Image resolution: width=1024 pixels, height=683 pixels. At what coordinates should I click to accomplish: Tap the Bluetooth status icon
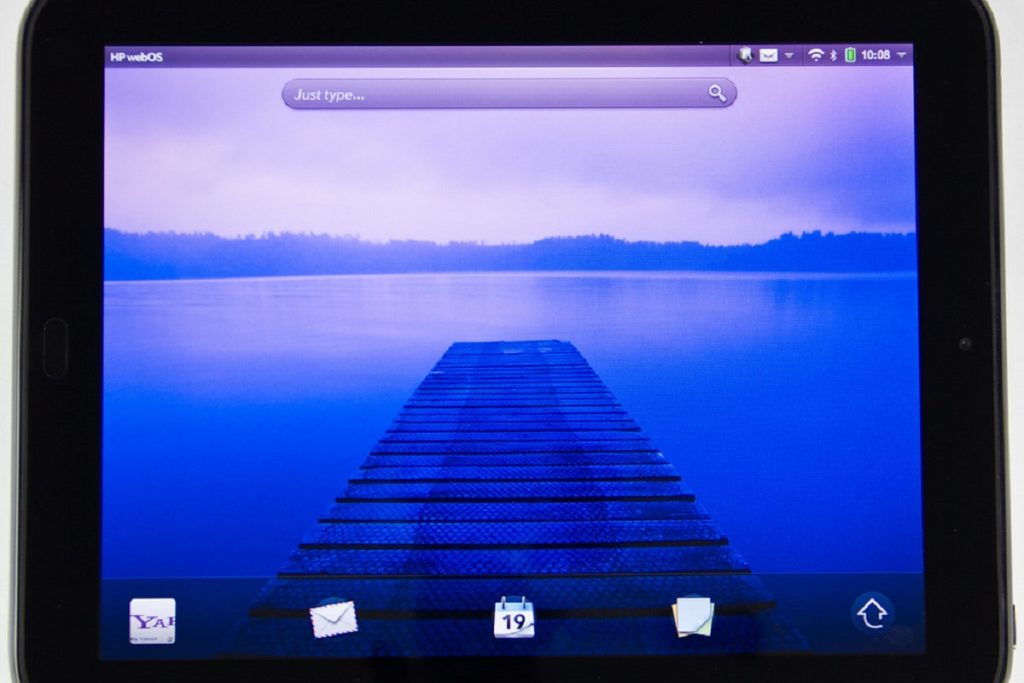point(833,56)
